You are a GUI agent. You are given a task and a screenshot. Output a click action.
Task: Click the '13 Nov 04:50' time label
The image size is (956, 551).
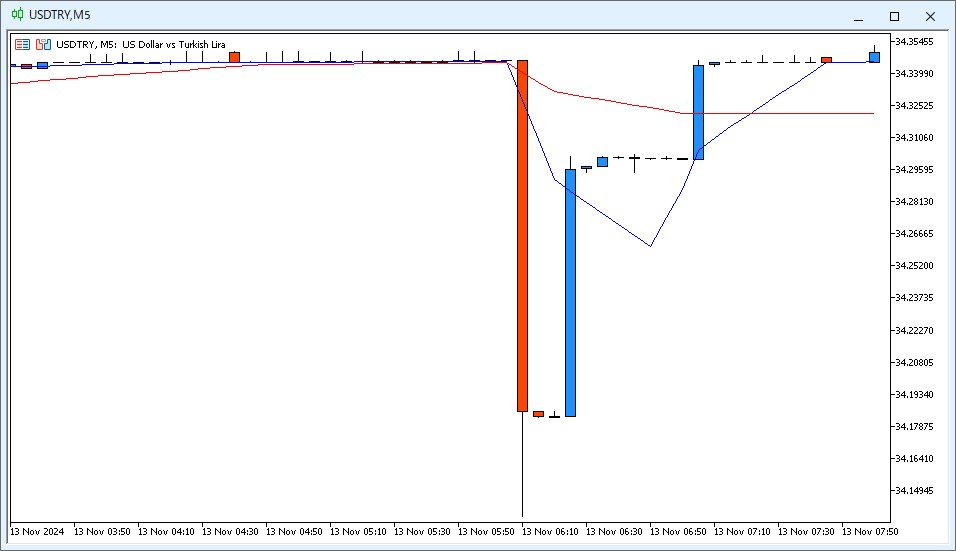pyautogui.click(x=294, y=531)
